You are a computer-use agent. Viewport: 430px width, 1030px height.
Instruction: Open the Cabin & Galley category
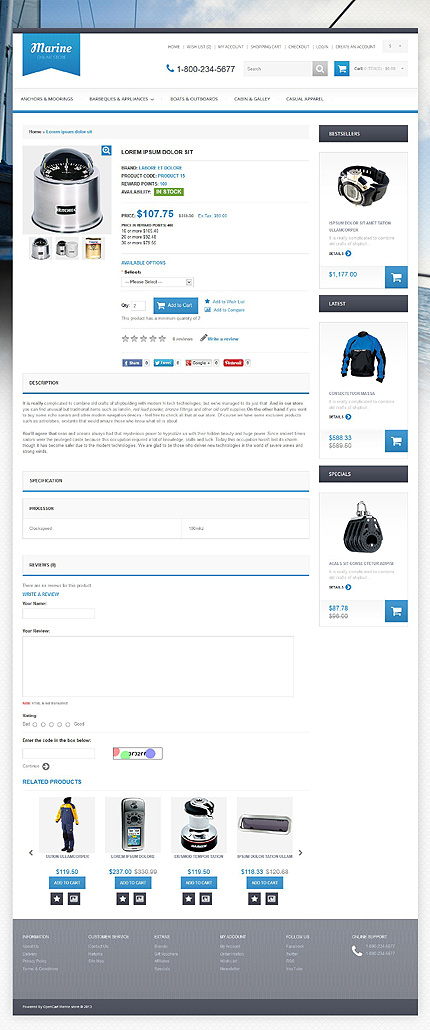252,99
